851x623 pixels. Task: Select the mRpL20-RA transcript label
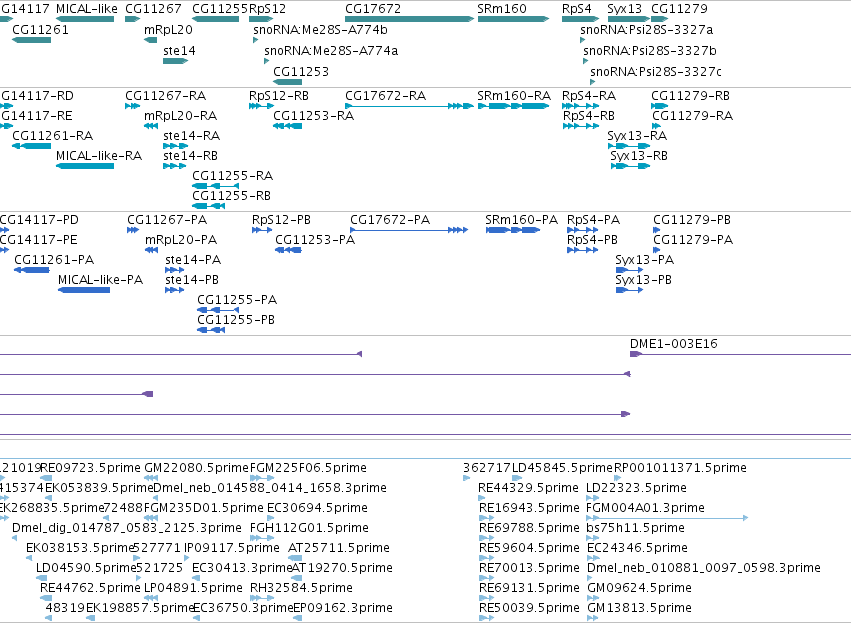tap(180, 116)
